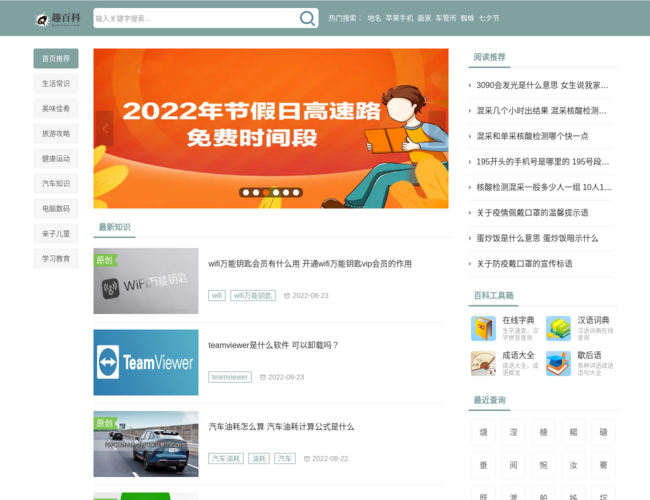The image size is (650, 500).
Task: Click the 汽车油耗 tag
Action: point(226,458)
